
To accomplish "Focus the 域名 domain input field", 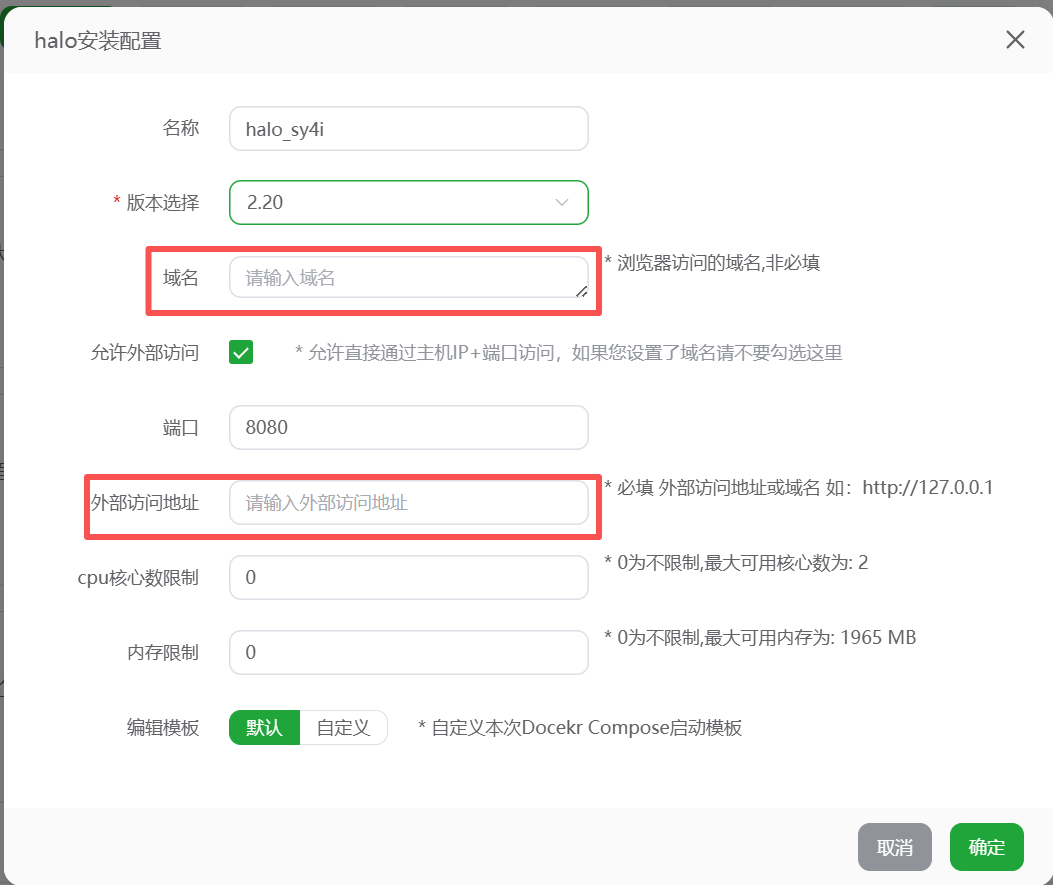I will [x=408, y=277].
